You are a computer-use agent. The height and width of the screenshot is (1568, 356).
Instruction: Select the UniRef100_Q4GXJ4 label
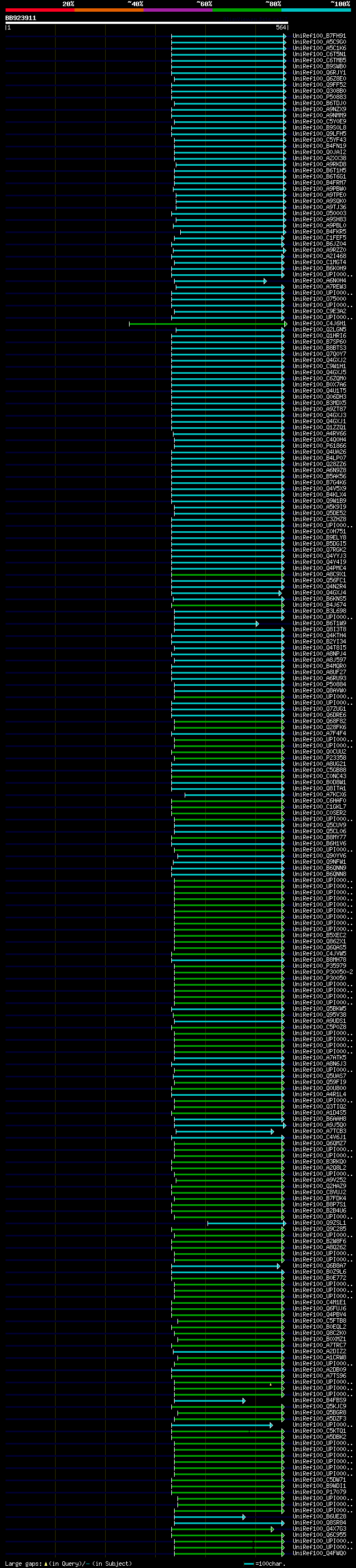coord(319,593)
